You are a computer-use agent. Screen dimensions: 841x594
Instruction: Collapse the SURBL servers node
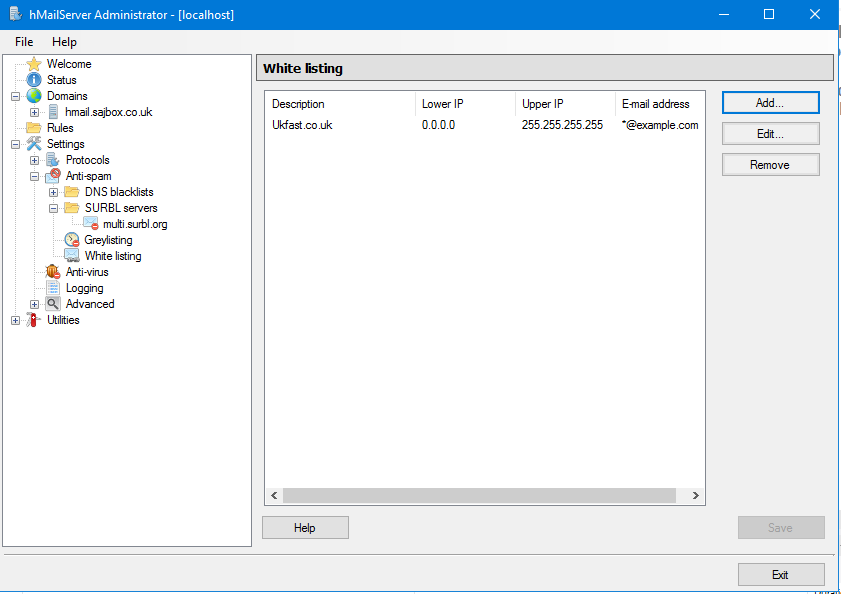pyautogui.click(x=54, y=208)
